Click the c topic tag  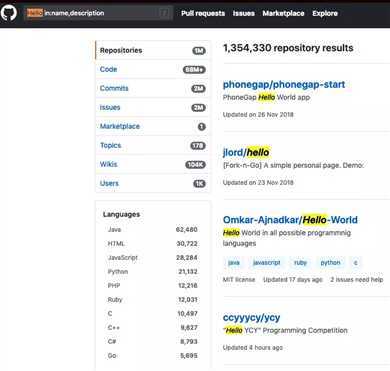(355, 263)
